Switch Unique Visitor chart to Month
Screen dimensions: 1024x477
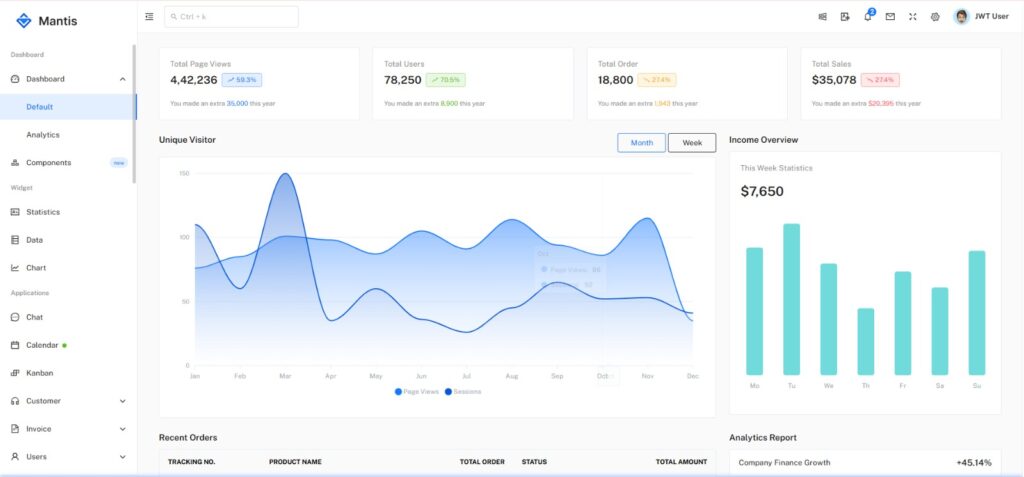(641, 143)
